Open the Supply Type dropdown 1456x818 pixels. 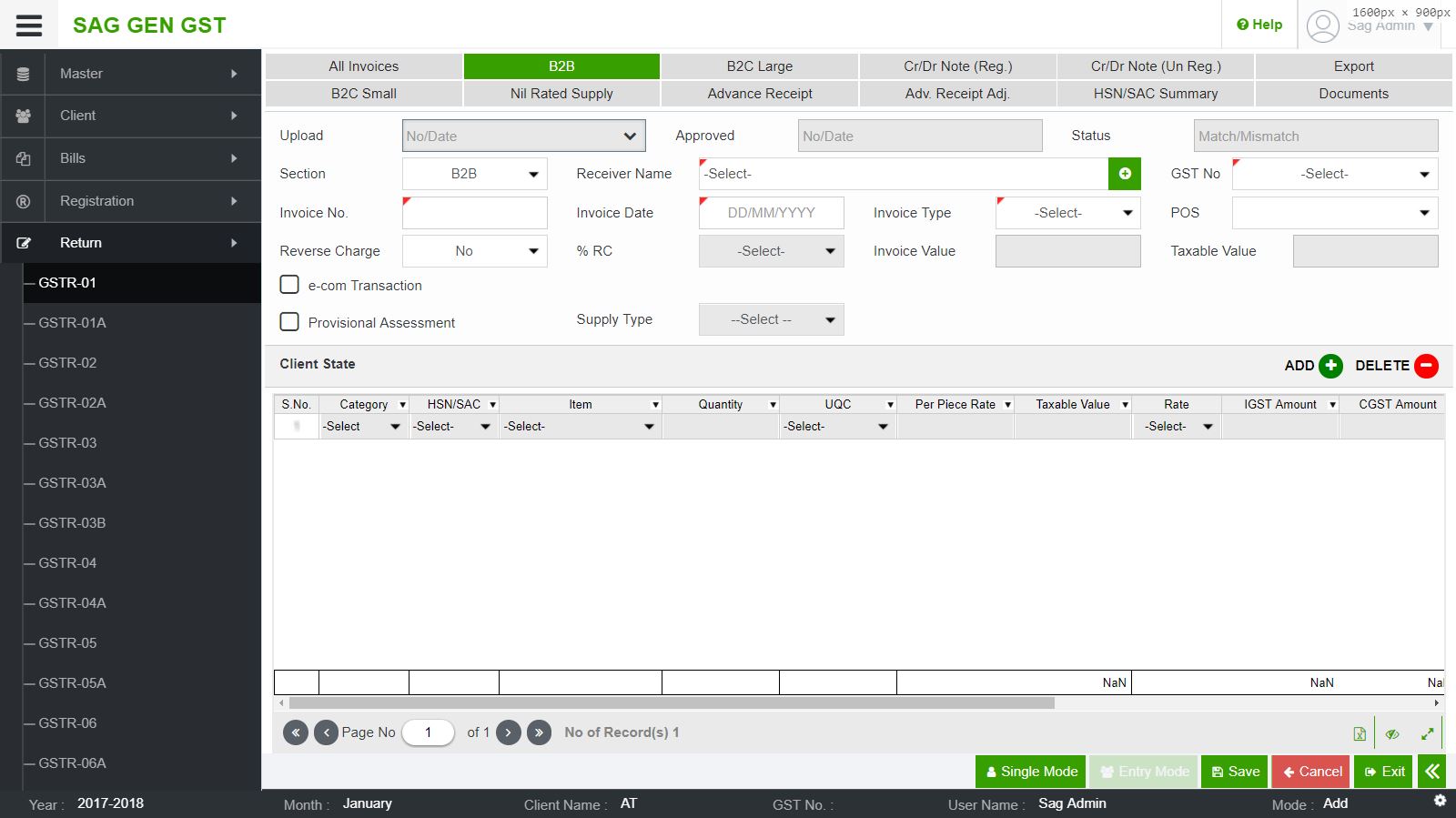pos(772,319)
